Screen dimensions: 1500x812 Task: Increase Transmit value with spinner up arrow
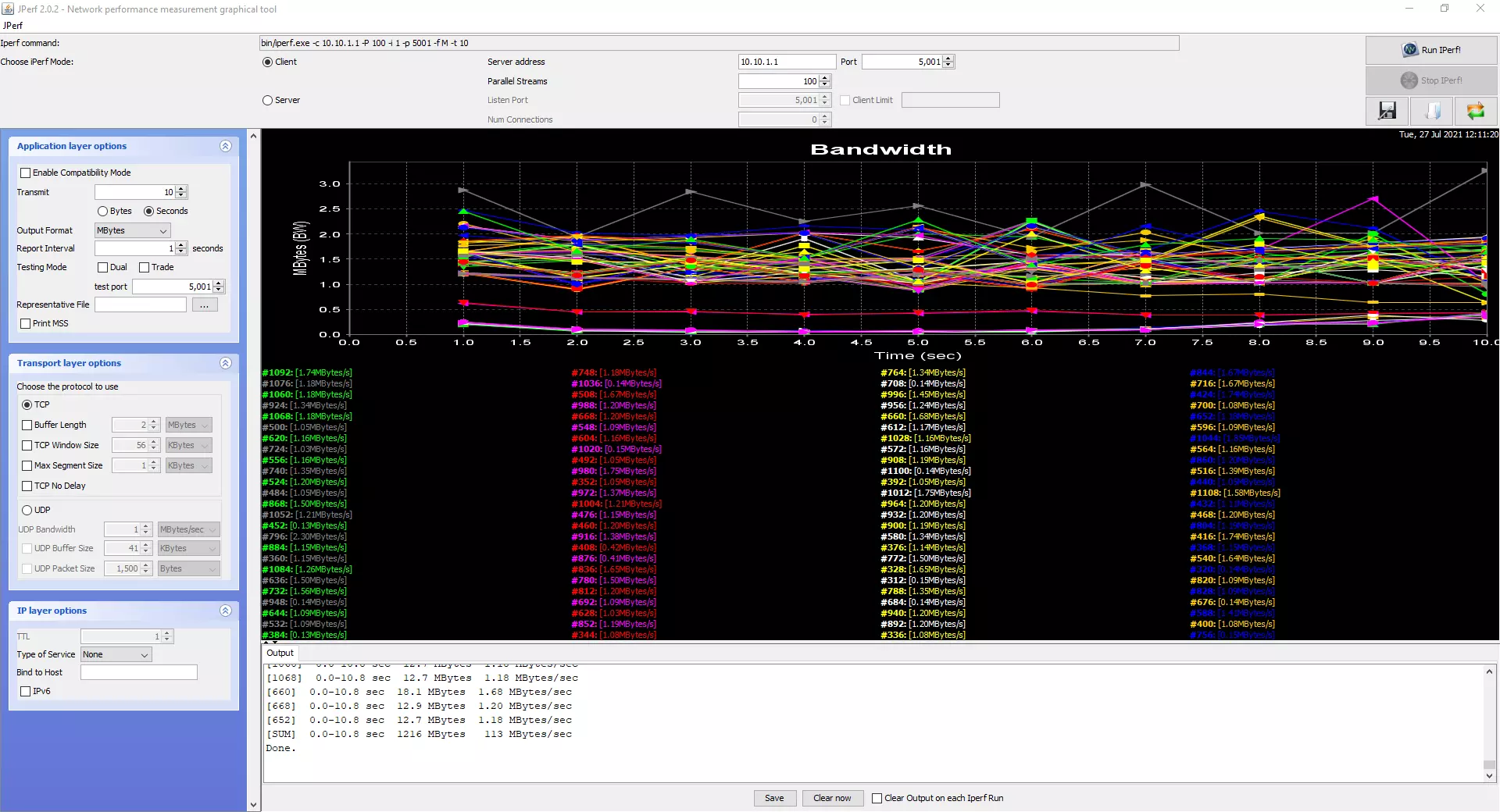coord(181,189)
